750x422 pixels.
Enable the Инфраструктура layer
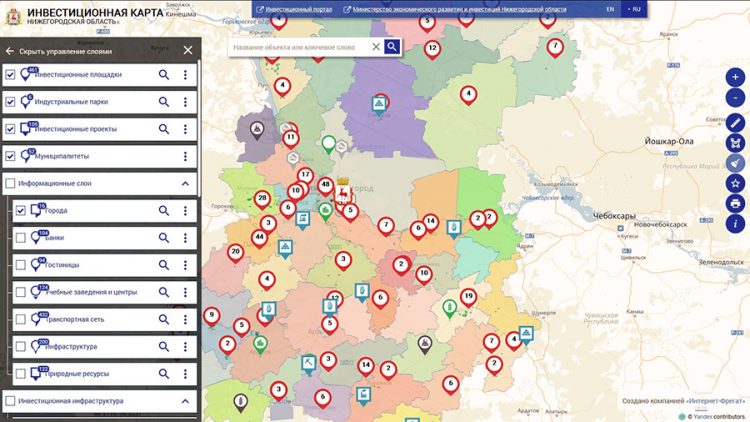point(20,346)
